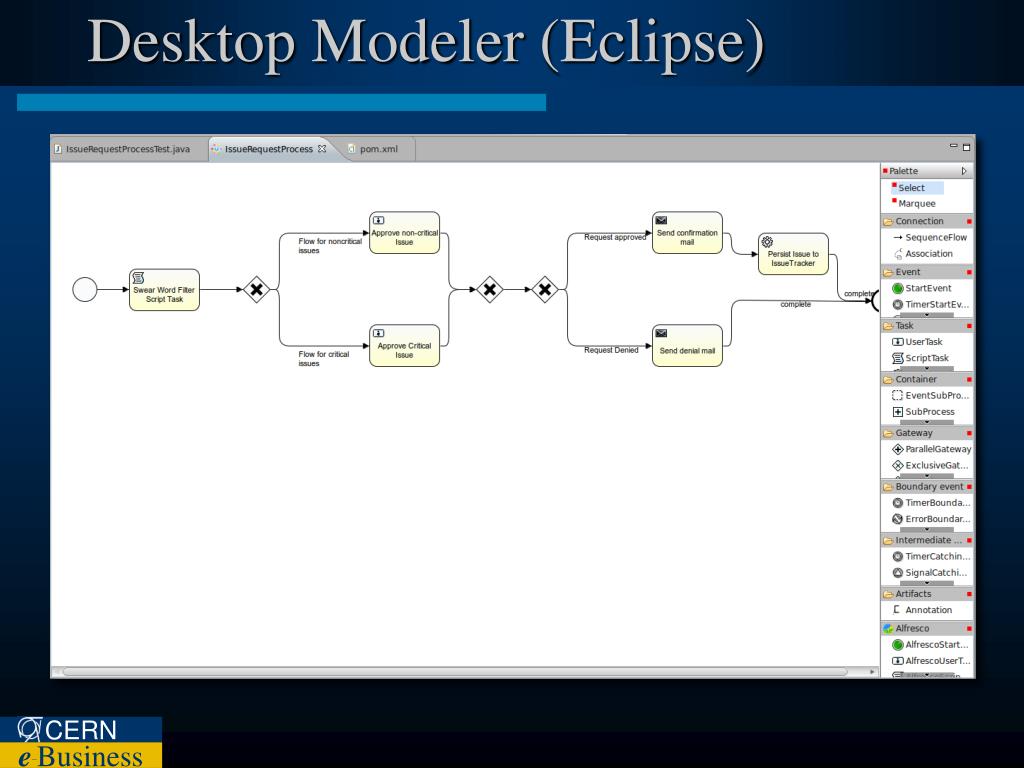The height and width of the screenshot is (768, 1024).
Task: Click 'Flow for noncritical issues' label
Action: [x=330, y=246]
